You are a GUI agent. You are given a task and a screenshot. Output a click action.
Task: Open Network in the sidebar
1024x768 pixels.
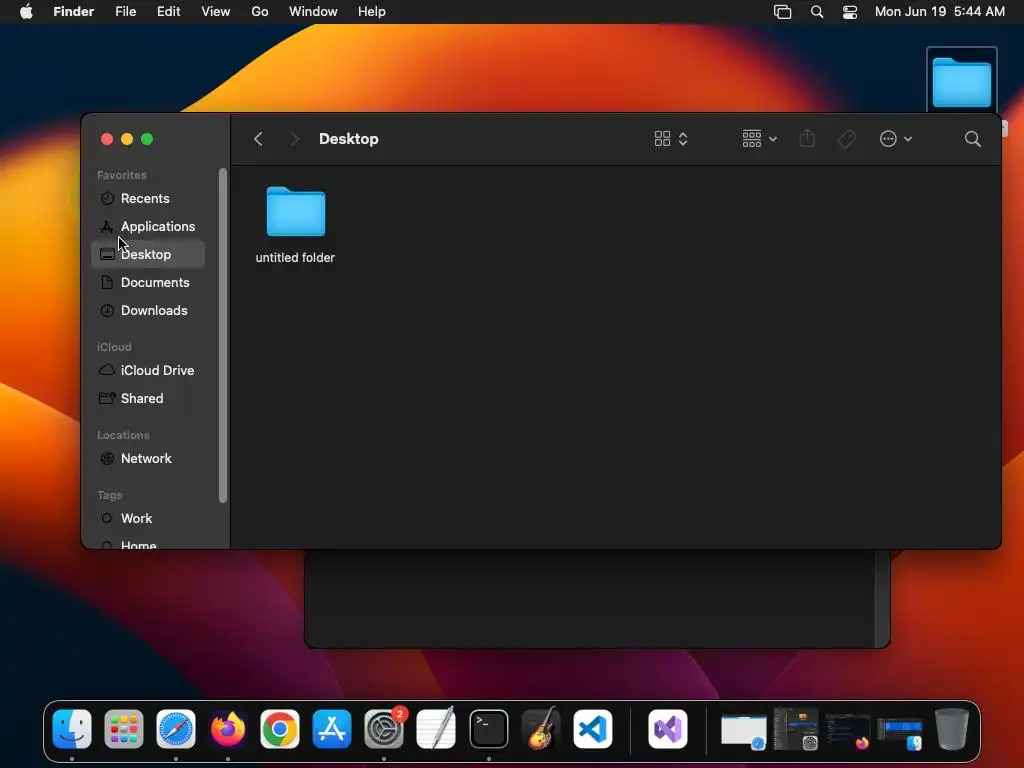tap(148, 458)
